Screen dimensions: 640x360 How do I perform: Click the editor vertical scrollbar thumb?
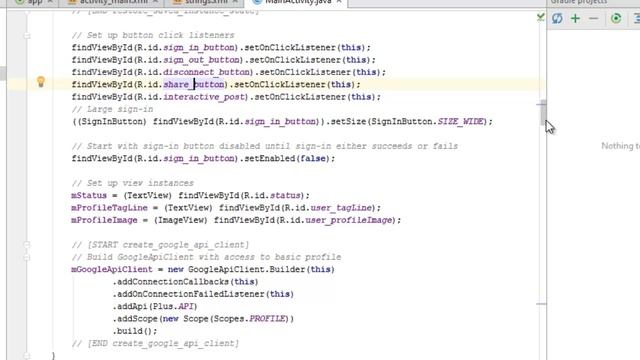tap(544, 113)
